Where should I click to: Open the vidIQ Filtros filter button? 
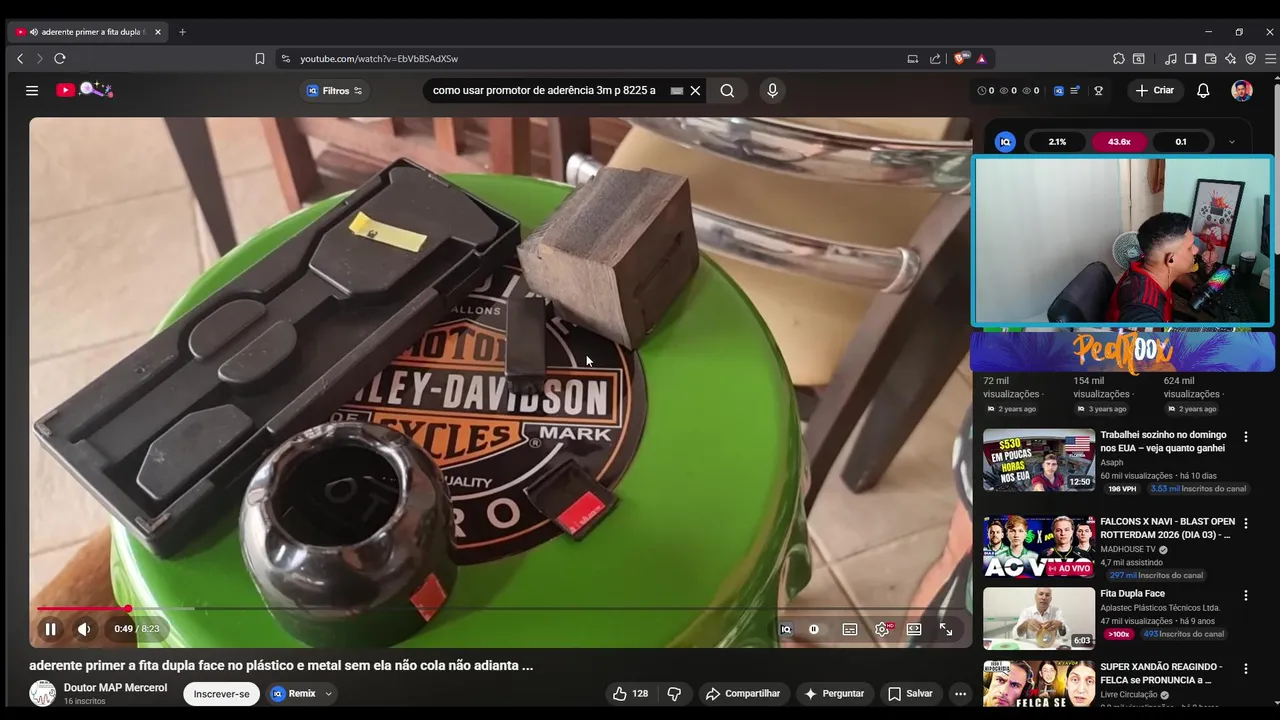coord(335,90)
